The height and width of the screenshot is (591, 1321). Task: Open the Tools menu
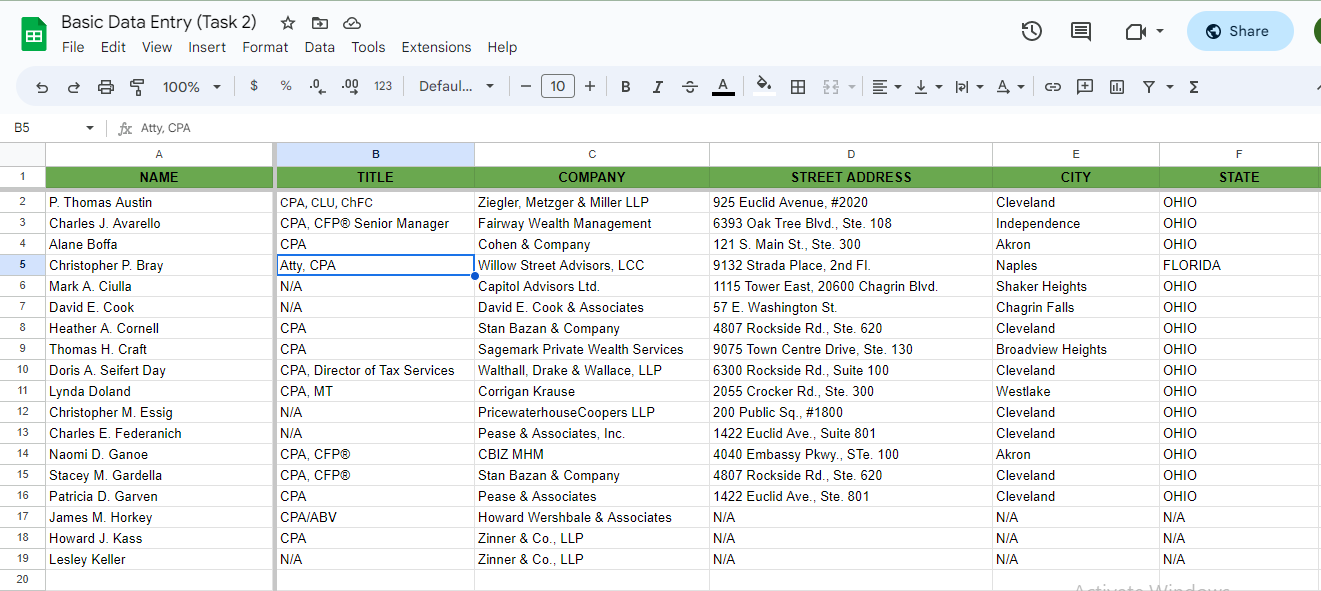(x=368, y=47)
